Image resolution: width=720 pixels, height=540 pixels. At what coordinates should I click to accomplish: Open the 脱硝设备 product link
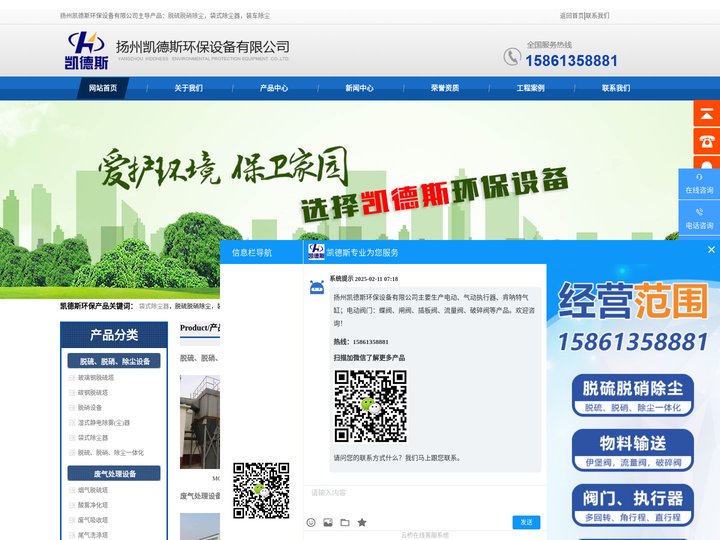pos(90,408)
